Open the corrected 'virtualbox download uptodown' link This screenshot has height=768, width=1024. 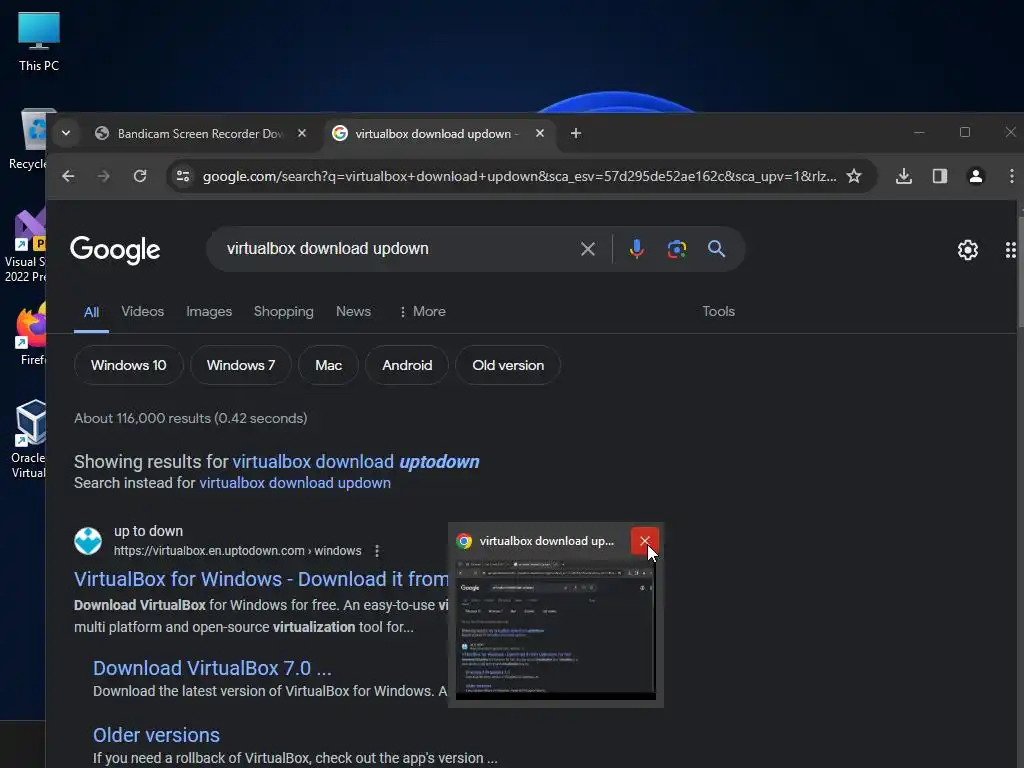356,462
